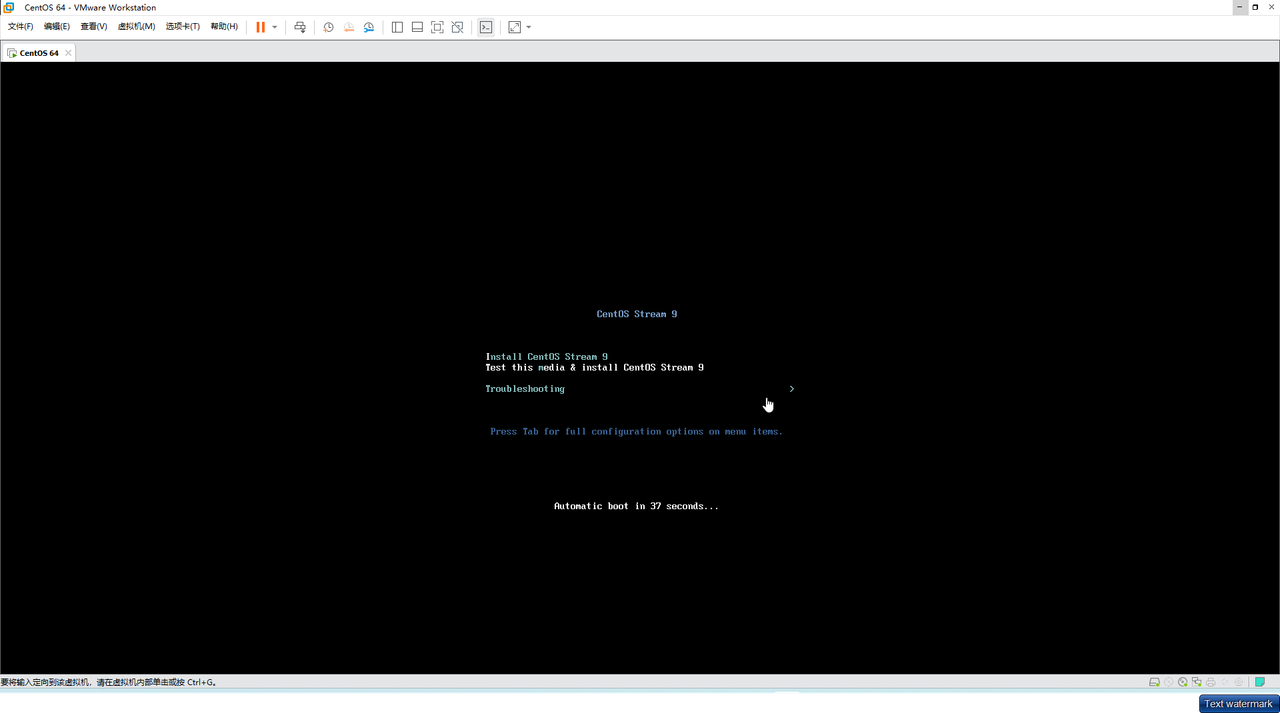Select the Troubleshooting boot menu entry
This screenshot has width=1280, height=713.
(525, 389)
